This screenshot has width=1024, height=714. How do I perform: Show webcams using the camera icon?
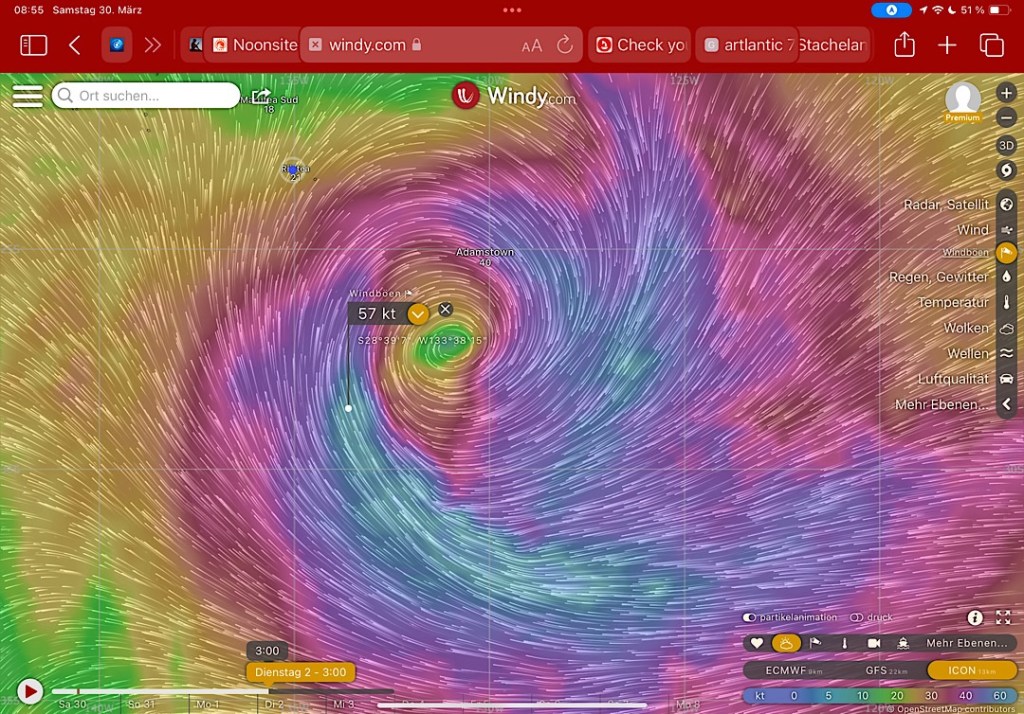tap(873, 643)
